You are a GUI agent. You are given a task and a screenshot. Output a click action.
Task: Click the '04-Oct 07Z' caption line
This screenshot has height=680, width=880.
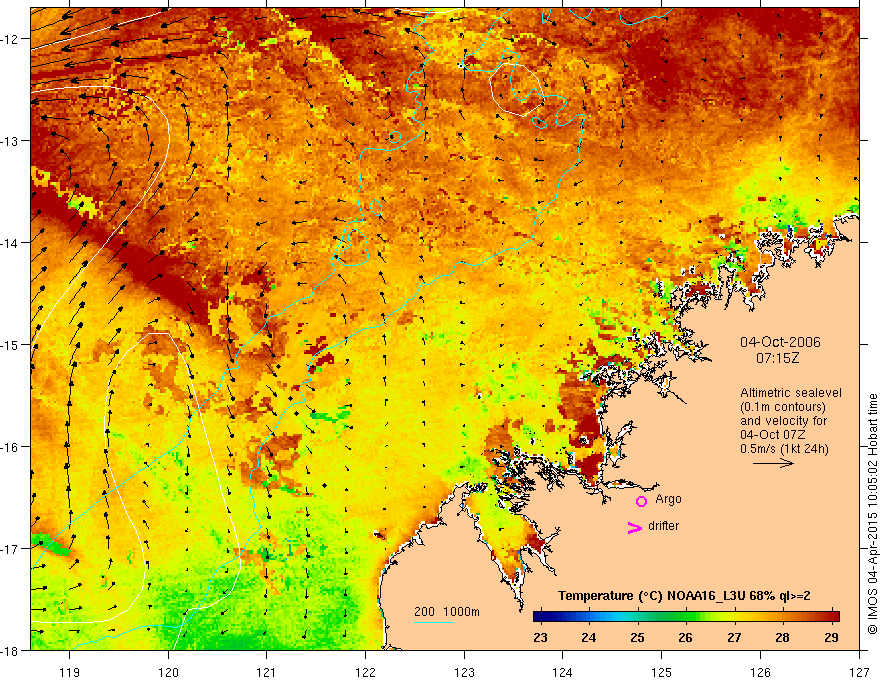pyautogui.click(x=775, y=435)
